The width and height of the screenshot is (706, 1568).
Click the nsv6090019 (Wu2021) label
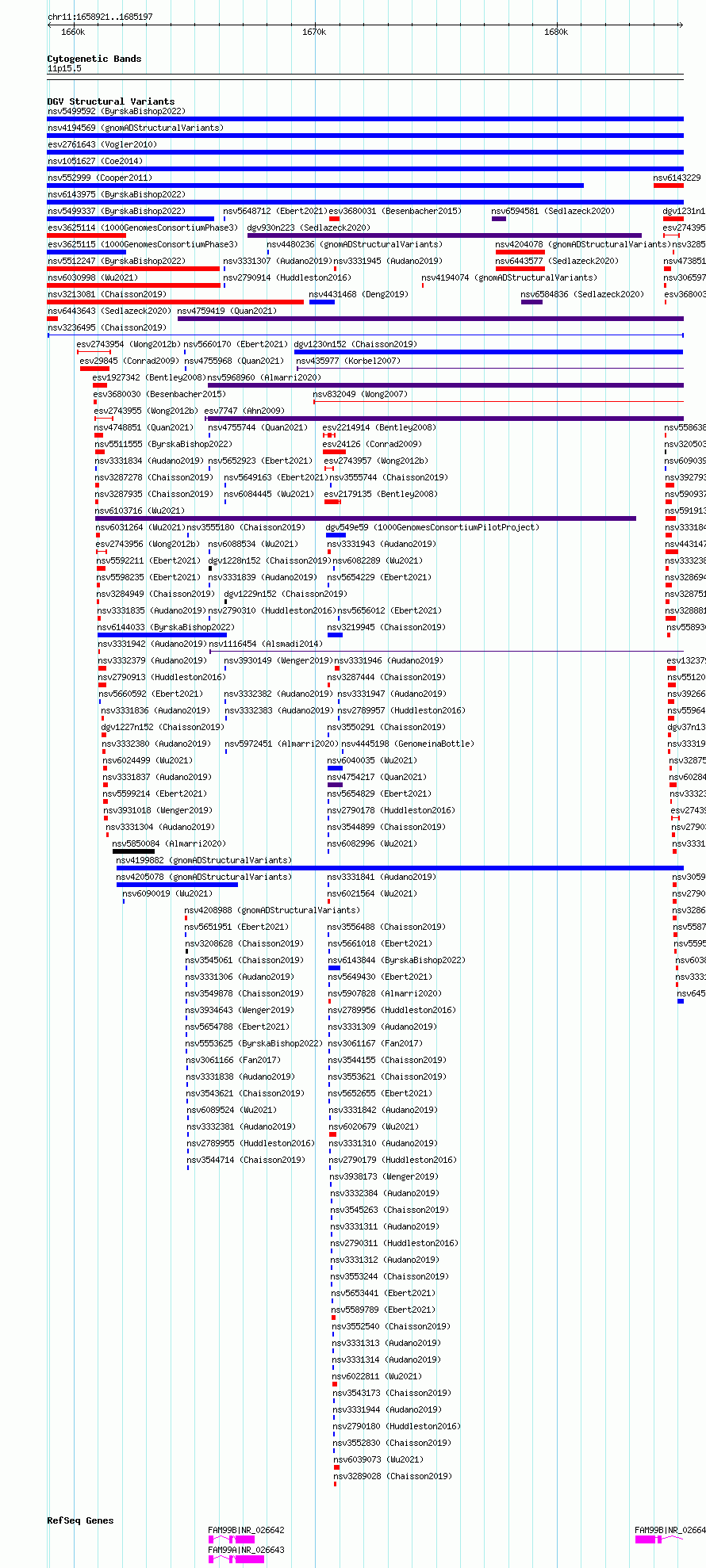(167, 893)
